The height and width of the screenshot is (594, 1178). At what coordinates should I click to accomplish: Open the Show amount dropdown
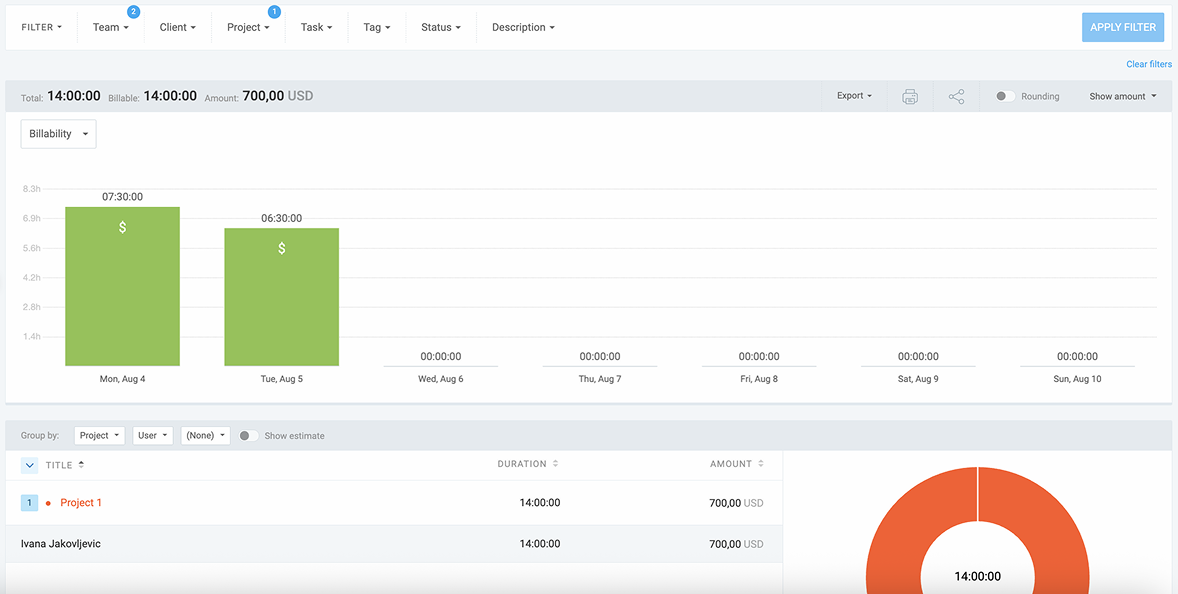[x=1122, y=96]
